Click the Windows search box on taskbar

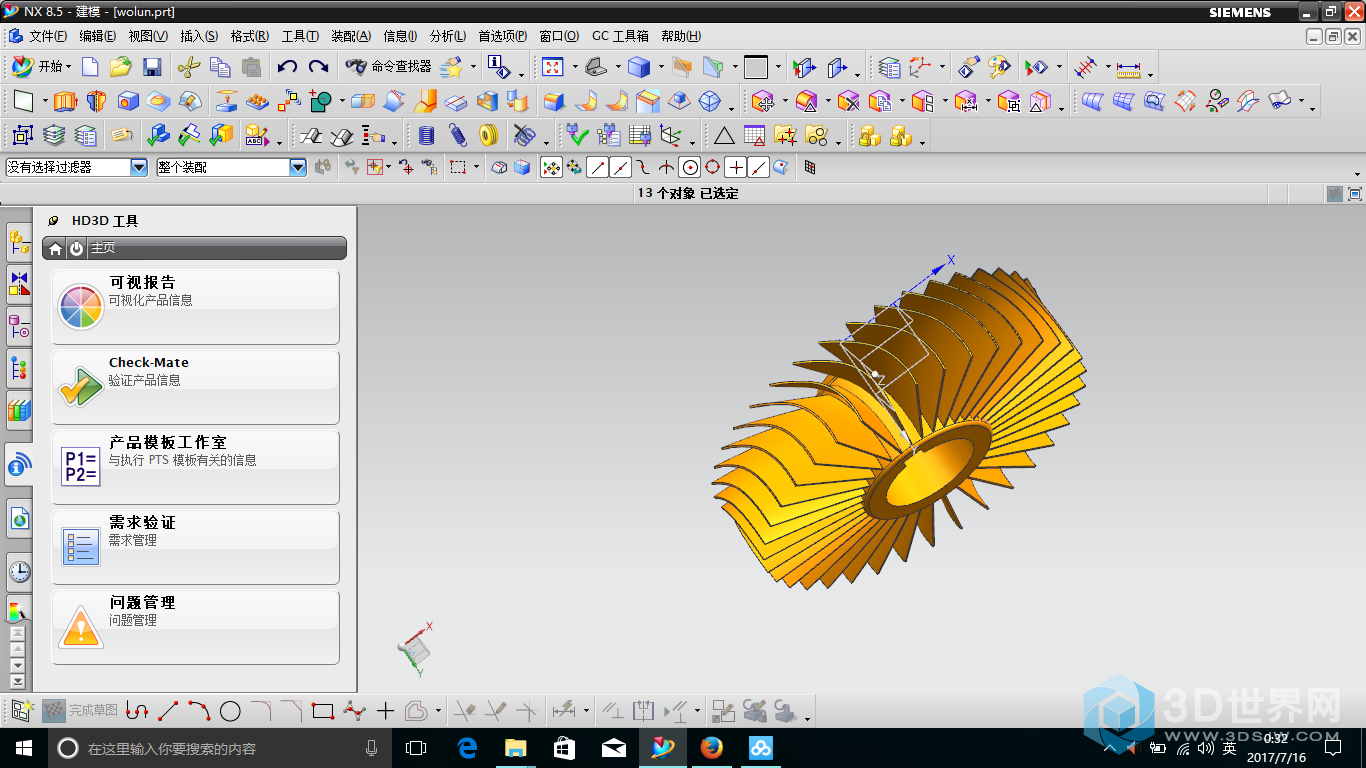coord(219,748)
